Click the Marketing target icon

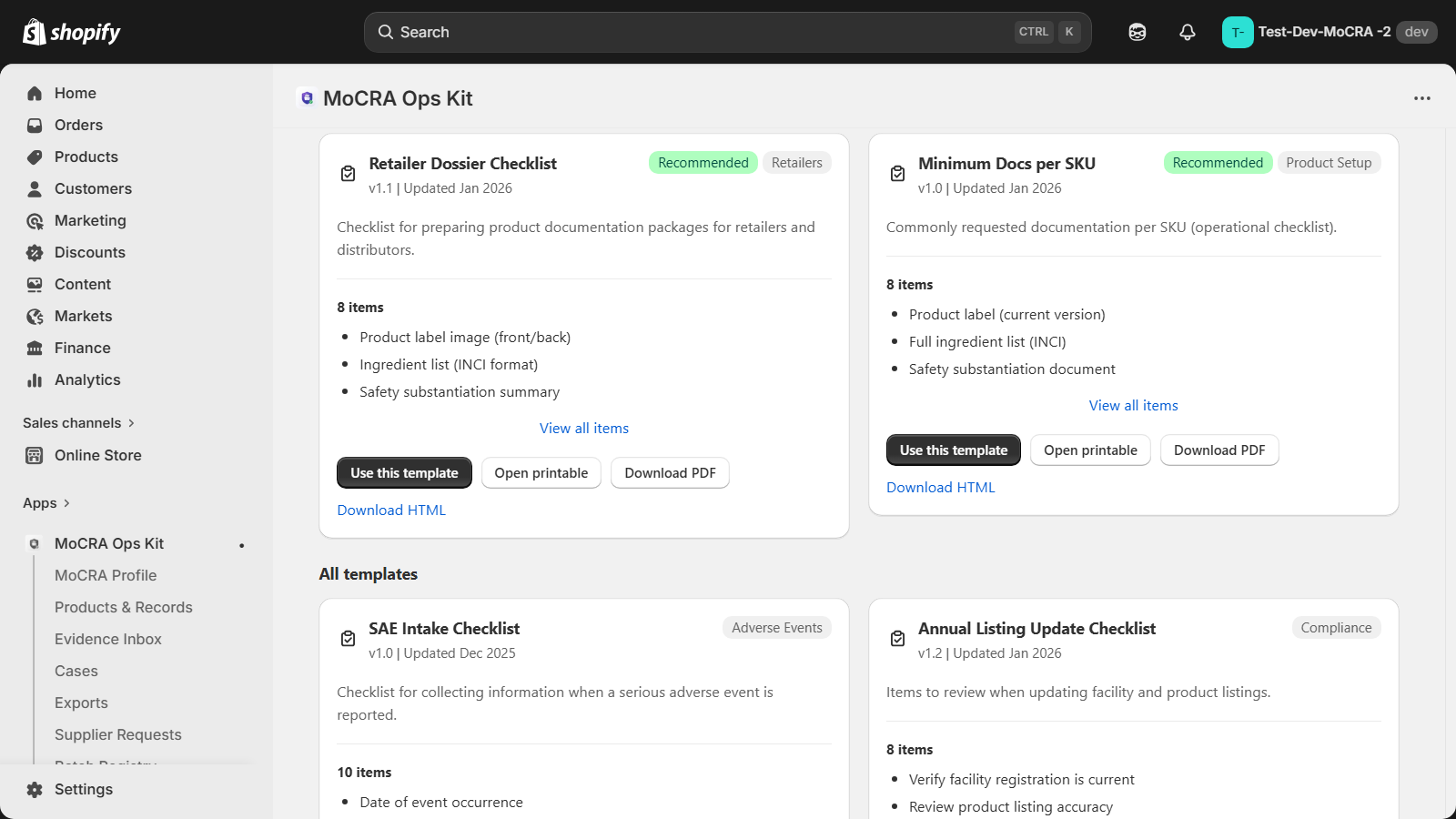point(35,220)
